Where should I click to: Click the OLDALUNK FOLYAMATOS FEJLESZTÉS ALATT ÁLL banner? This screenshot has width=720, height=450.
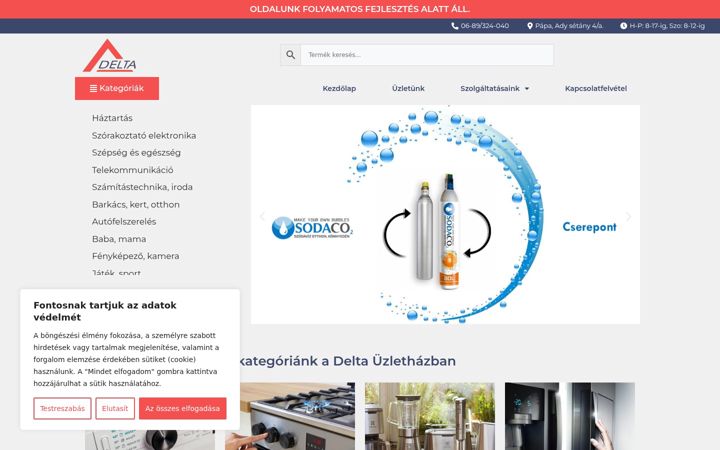pos(360,9)
